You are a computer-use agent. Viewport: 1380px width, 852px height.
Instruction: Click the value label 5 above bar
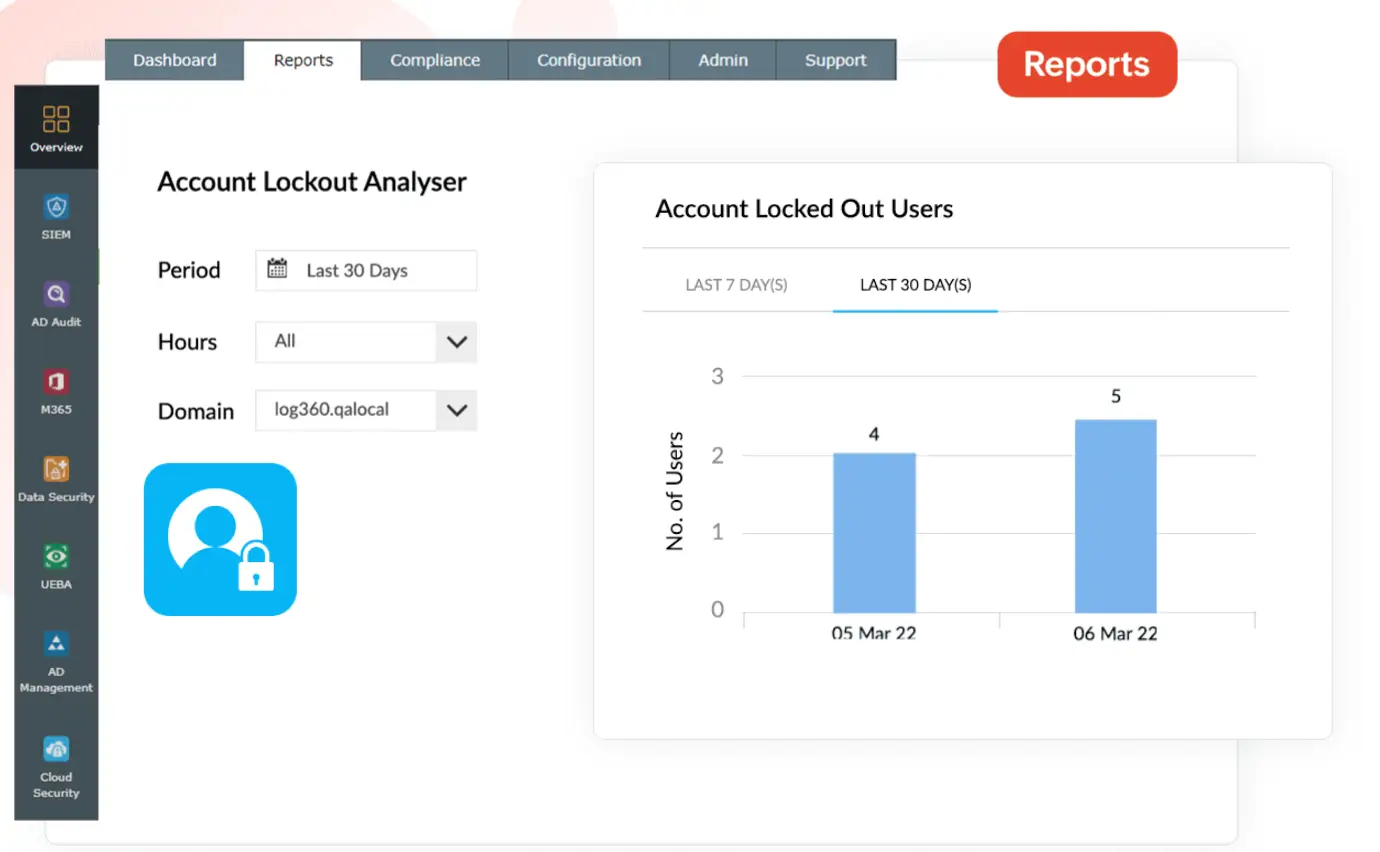click(x=1116, y=397)
